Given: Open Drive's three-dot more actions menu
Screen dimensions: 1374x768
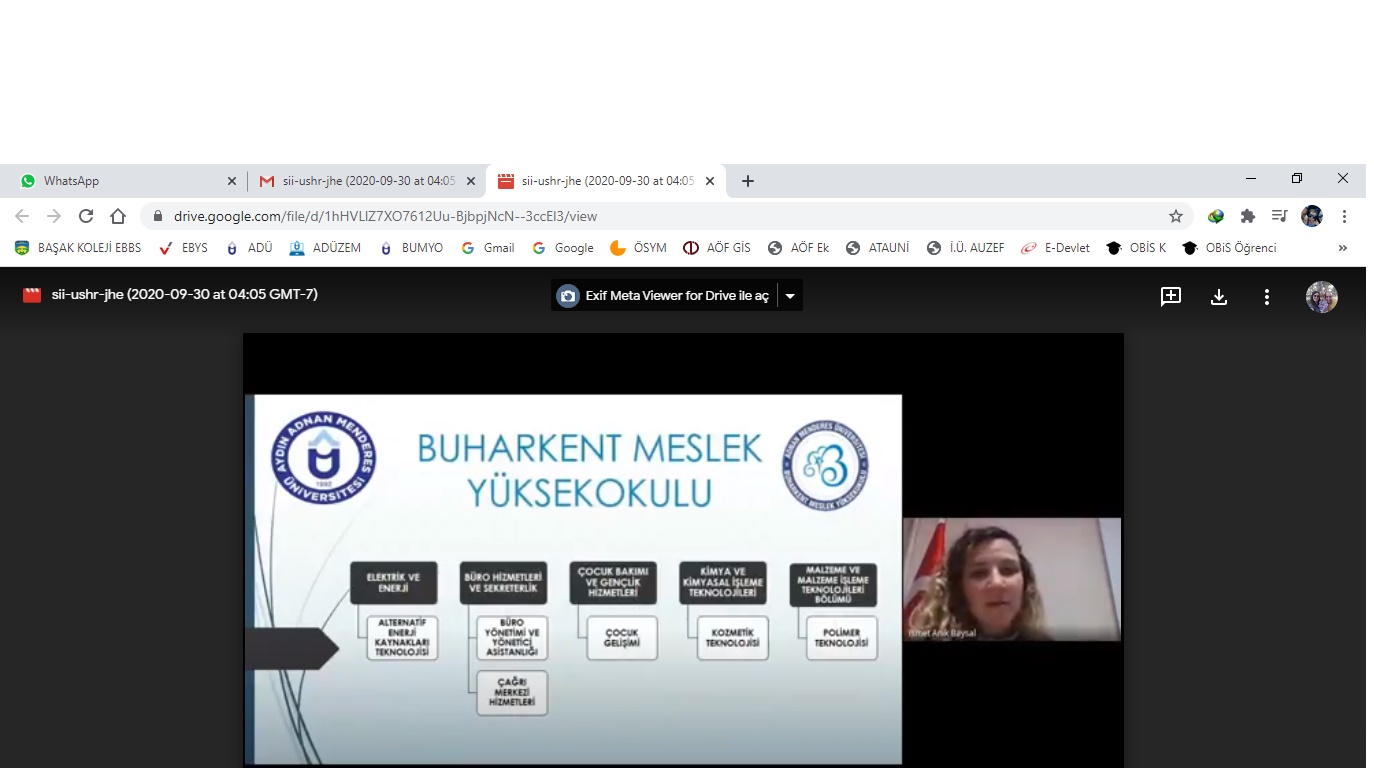Looking at the screenshot, I should [1266, 296].
